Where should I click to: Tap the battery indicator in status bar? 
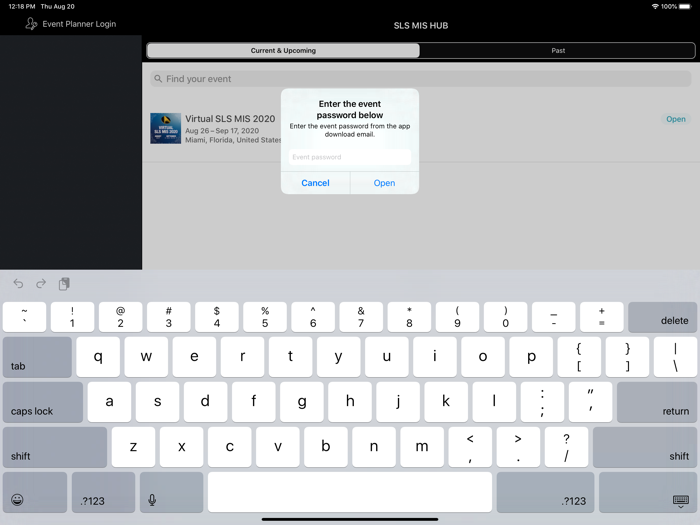pos(685,7)
